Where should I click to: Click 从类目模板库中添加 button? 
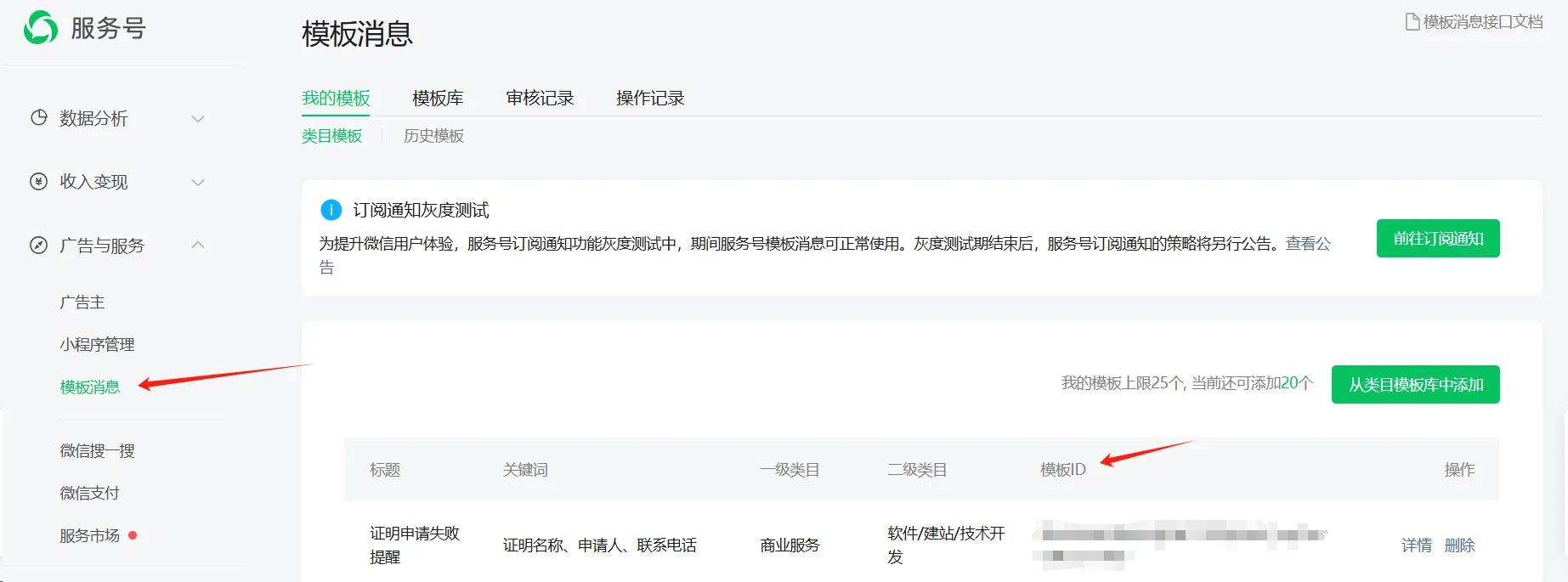coord(1415,385)
